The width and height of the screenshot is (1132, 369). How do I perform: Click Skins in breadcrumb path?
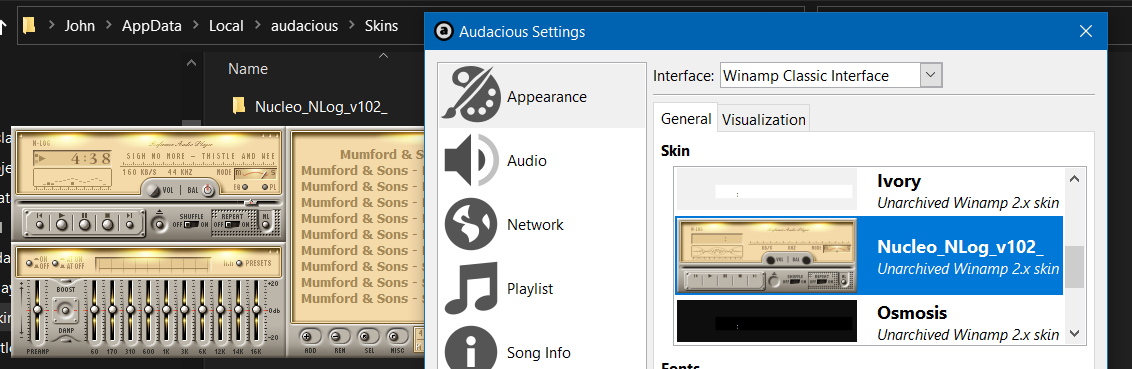tap(381, 26)
